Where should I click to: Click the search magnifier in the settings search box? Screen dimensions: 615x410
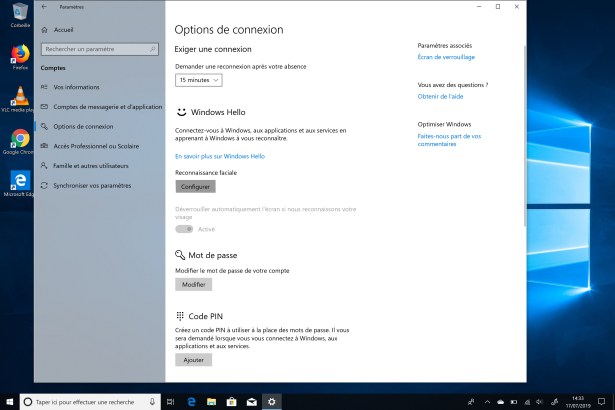(x=153, y=49)
